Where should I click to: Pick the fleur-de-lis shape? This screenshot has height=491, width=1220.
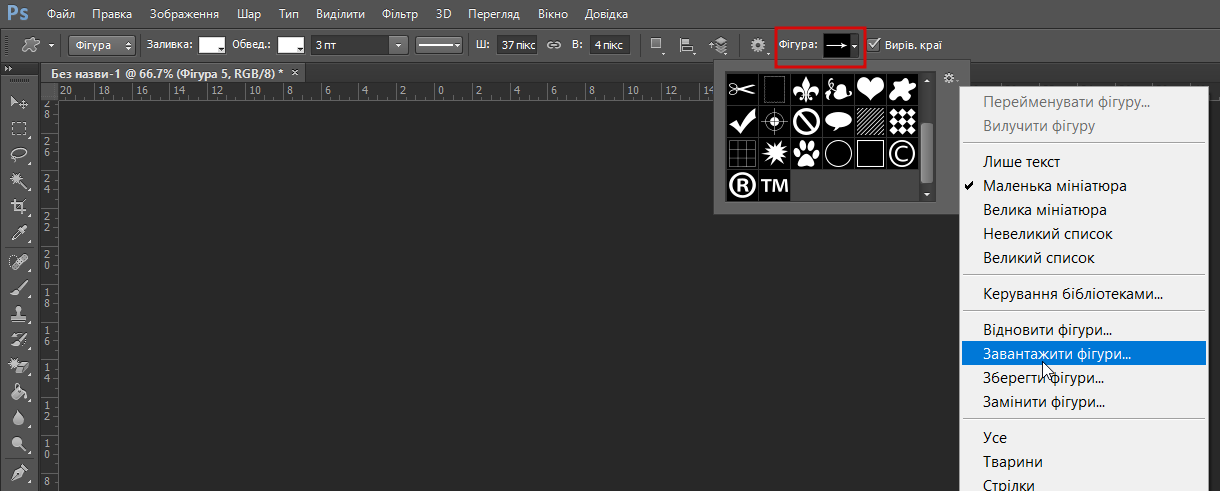(806, 89)
